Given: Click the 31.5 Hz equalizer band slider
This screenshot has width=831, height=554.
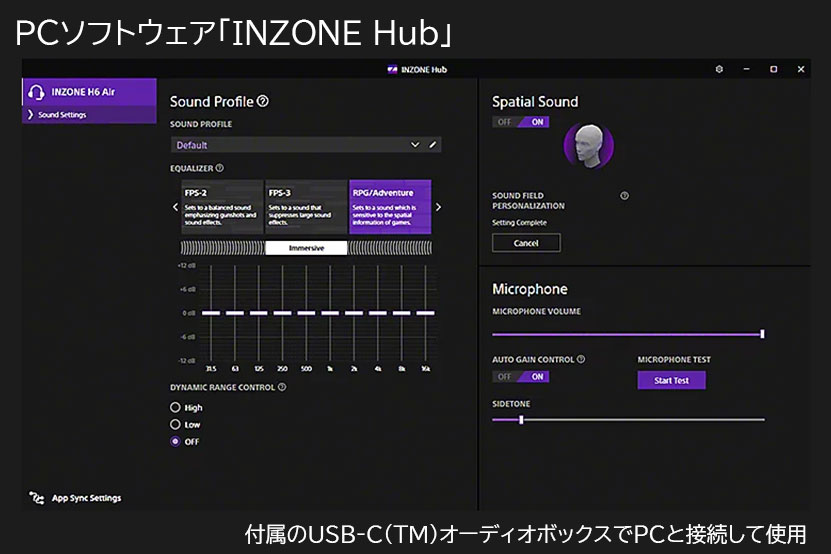Looking at the screenshot, I should pyautogui.click(x=211, y=313).
